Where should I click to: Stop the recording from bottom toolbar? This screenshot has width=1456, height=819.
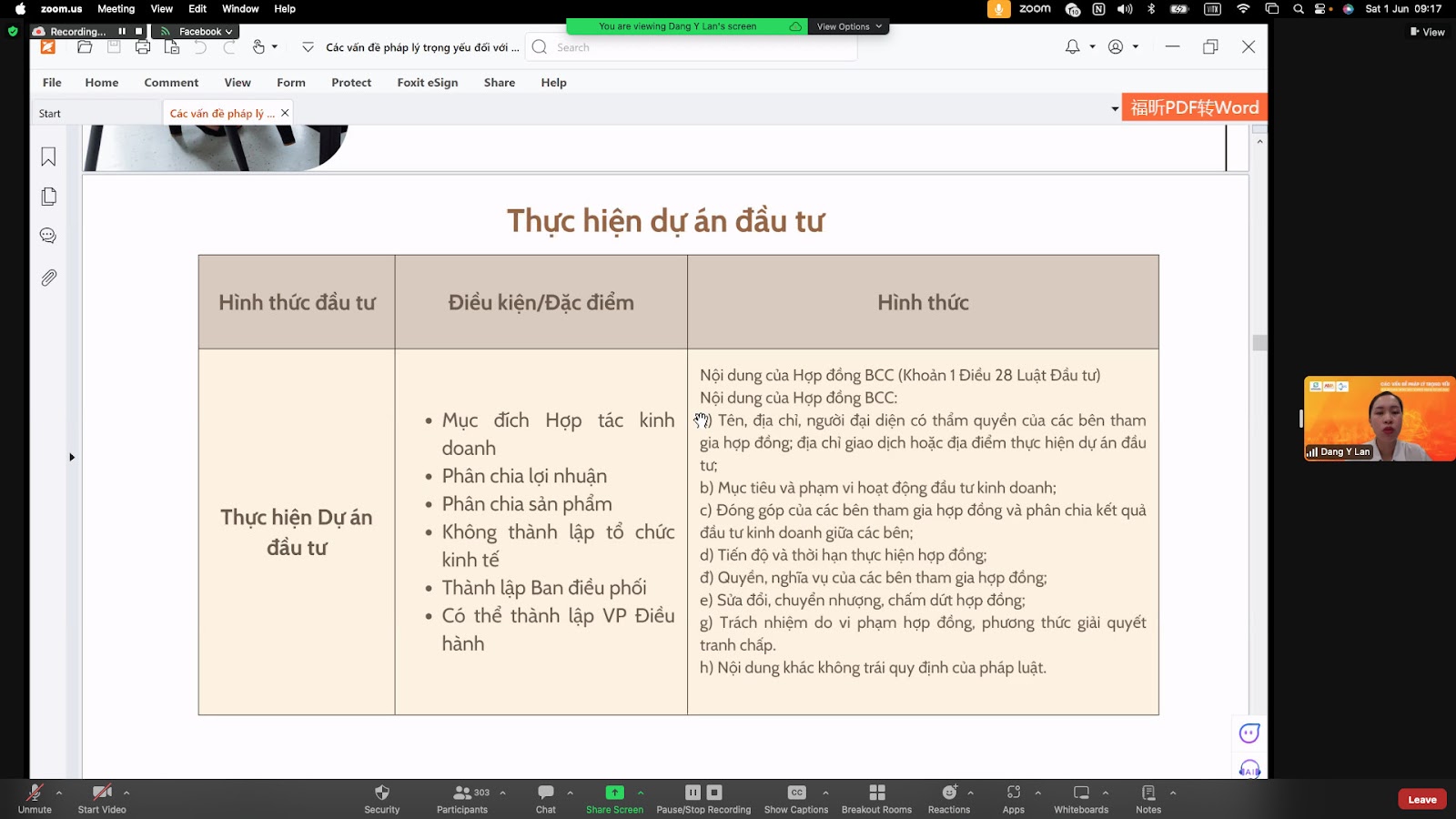(x=714, y=793)
